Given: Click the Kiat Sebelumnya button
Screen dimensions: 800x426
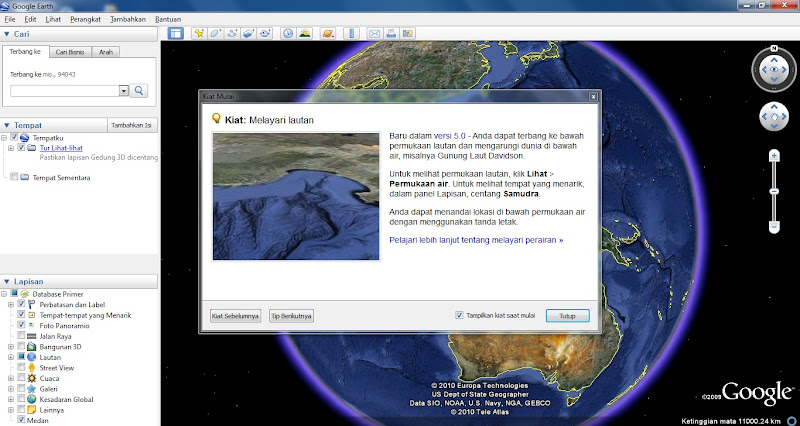Looking at the screenshot, I should click(235, 316).
